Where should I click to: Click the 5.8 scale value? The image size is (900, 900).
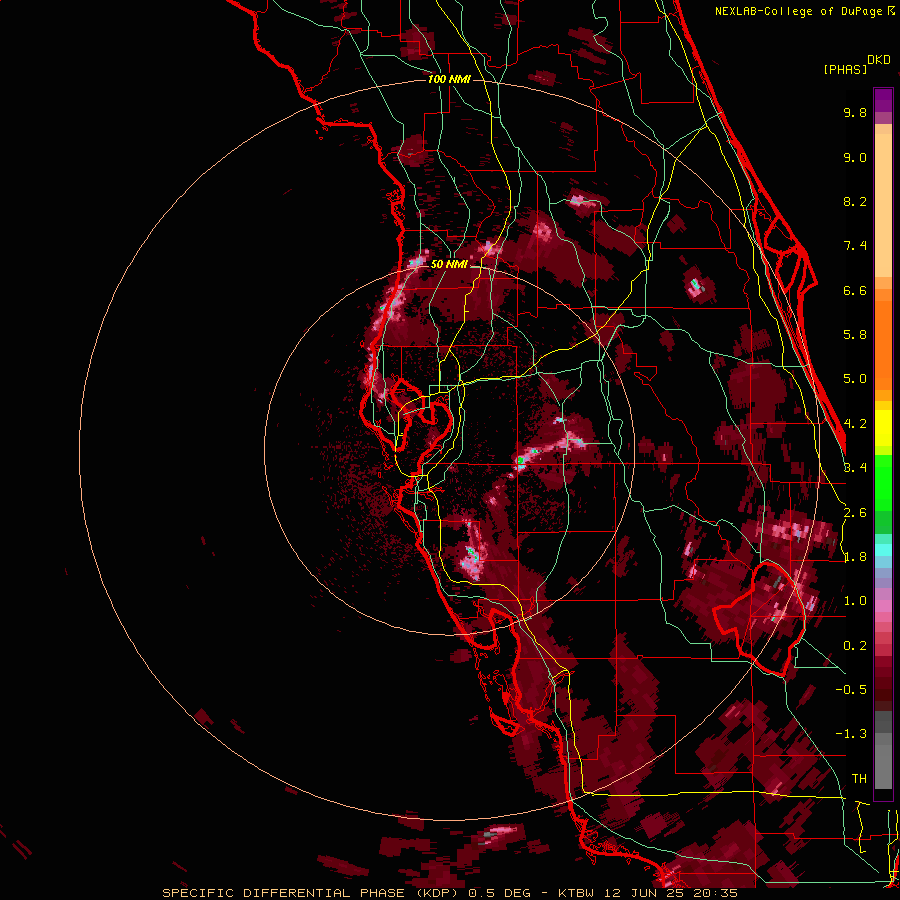click(x=855, y=335)
